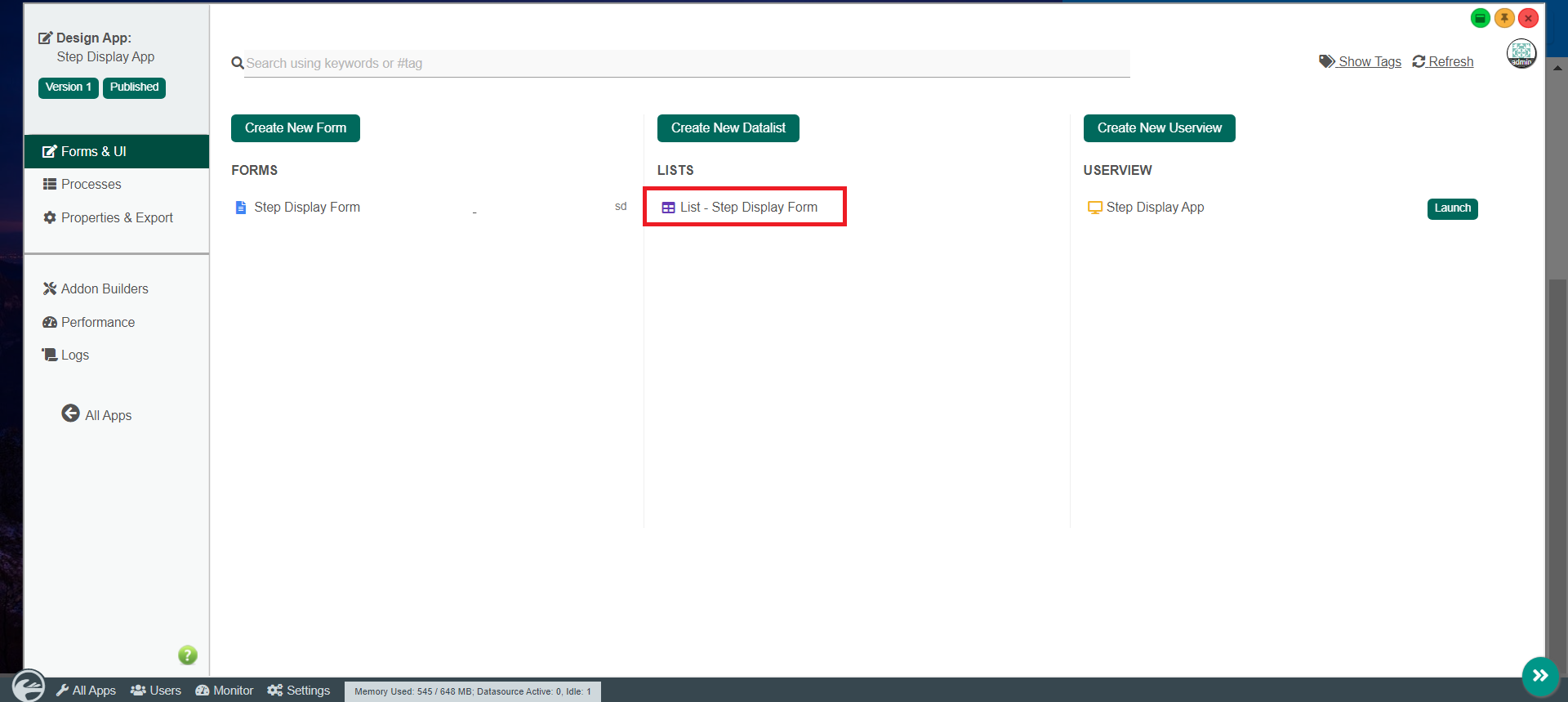Screen dimensions: 1568x702
Task: Open All Apps from bottom bar
Action: 86,691
